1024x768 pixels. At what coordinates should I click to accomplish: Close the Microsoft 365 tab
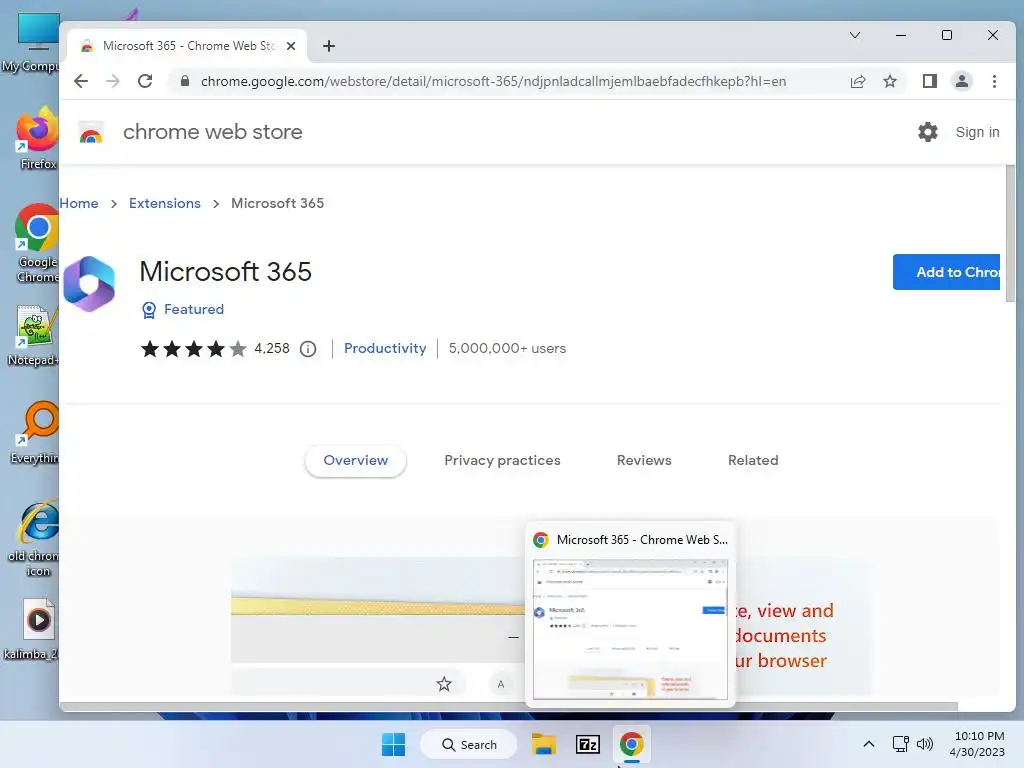pos(291,46)
